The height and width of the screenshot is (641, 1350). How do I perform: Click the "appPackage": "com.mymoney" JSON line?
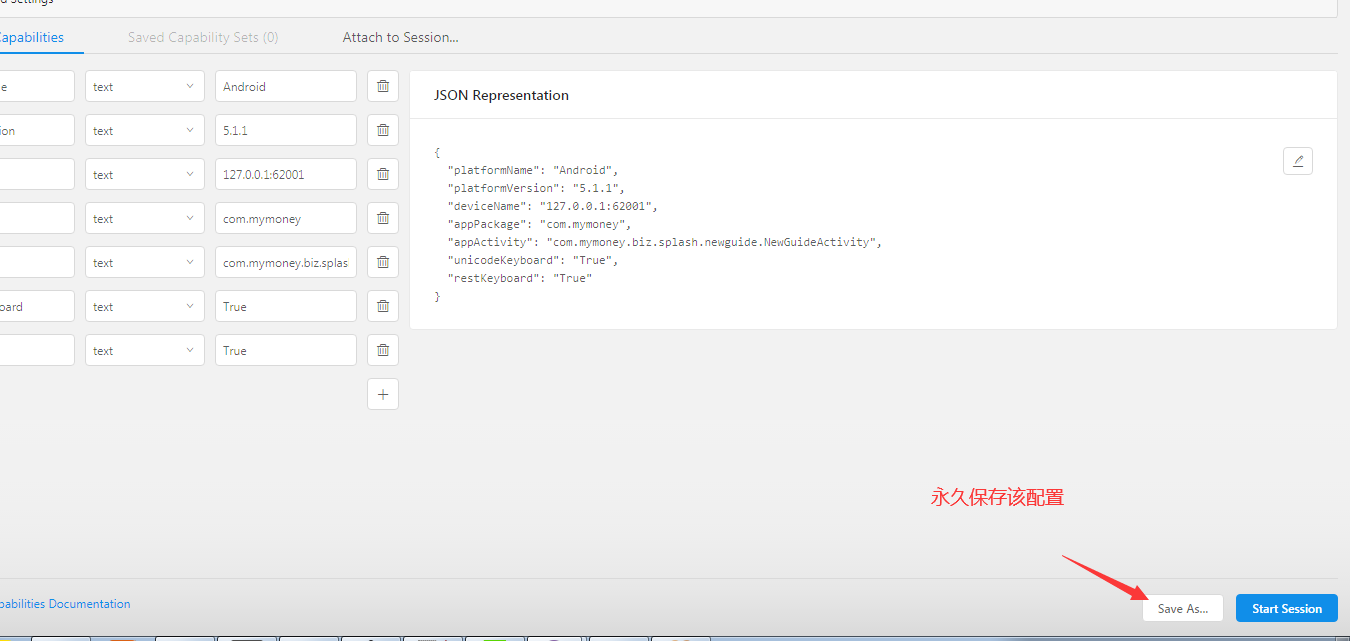click(x=539, y=224)
